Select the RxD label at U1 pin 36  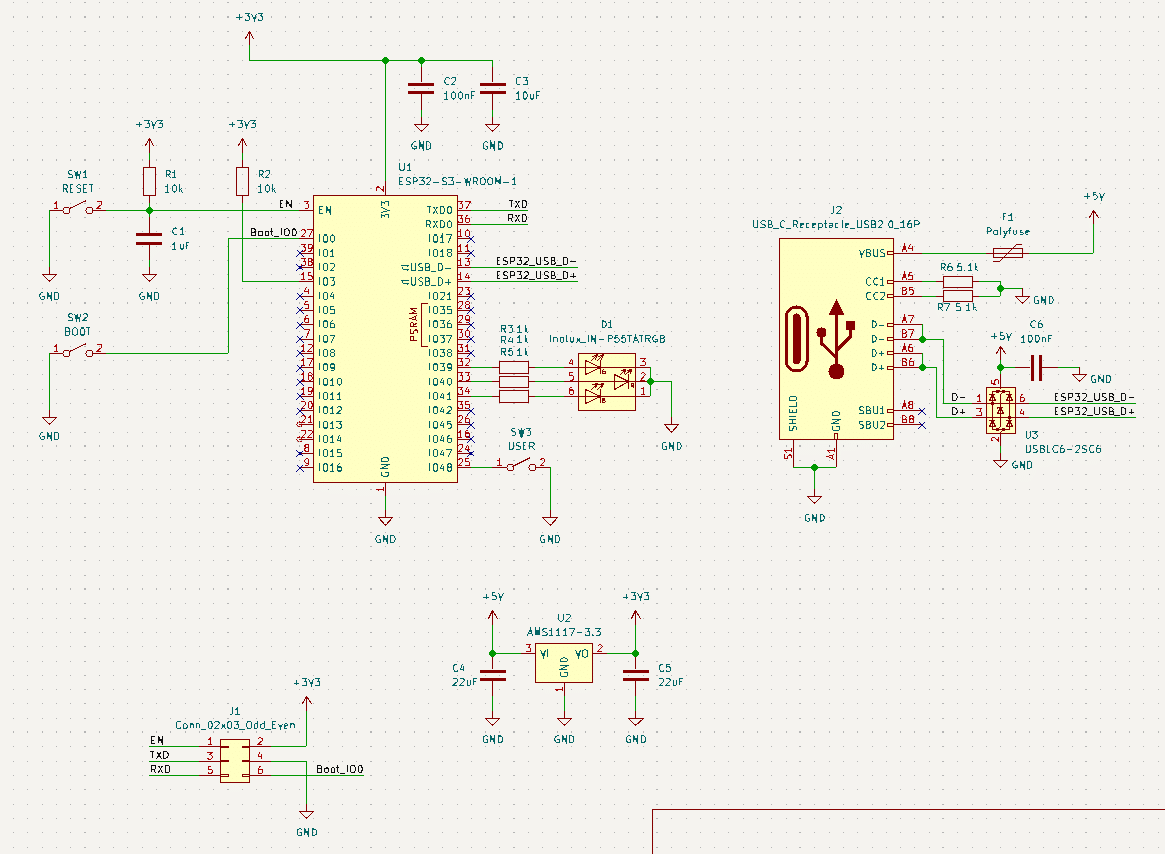pos(517,218)
